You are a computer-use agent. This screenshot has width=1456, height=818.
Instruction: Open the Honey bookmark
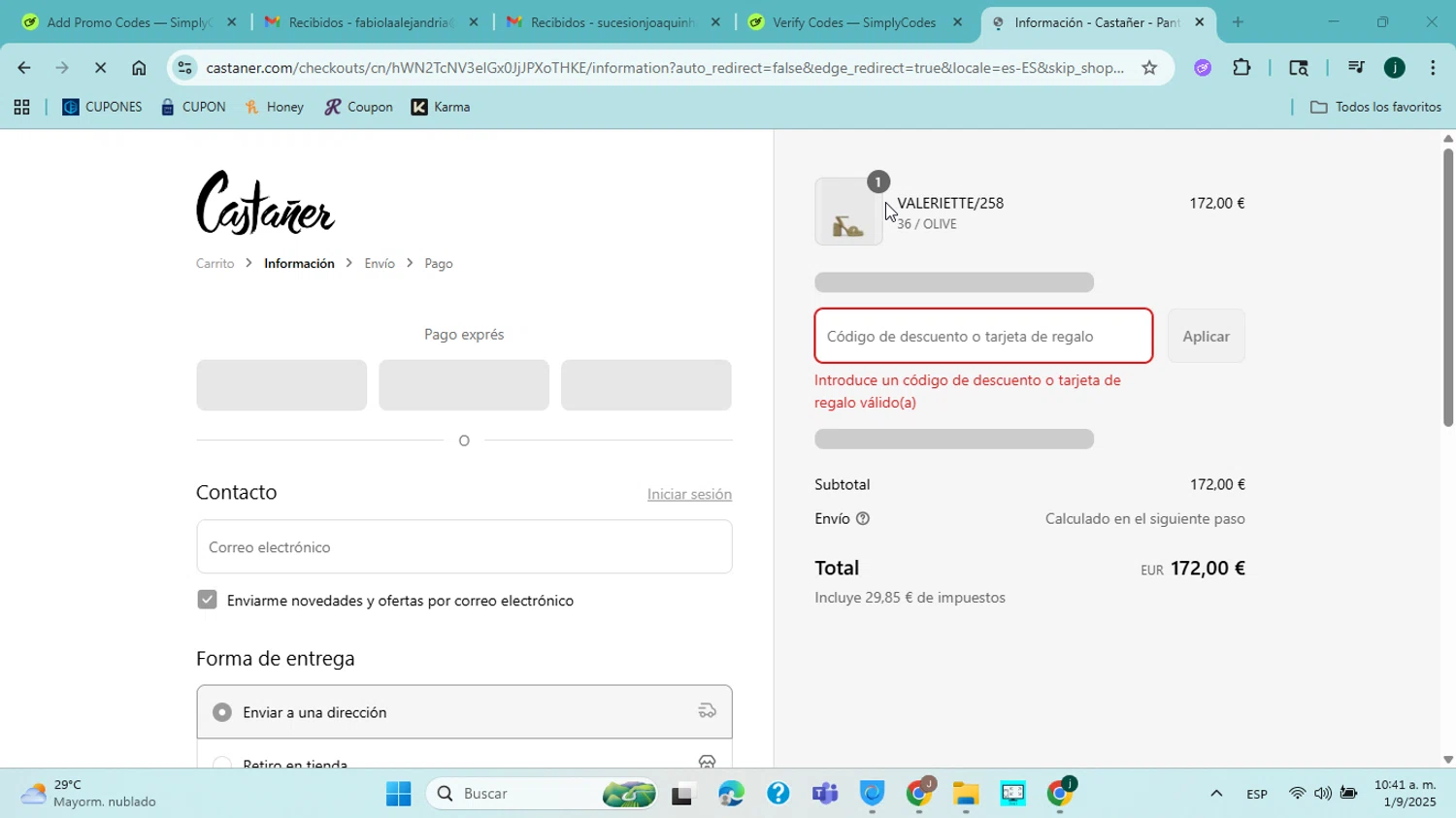(x=275, y=108)
